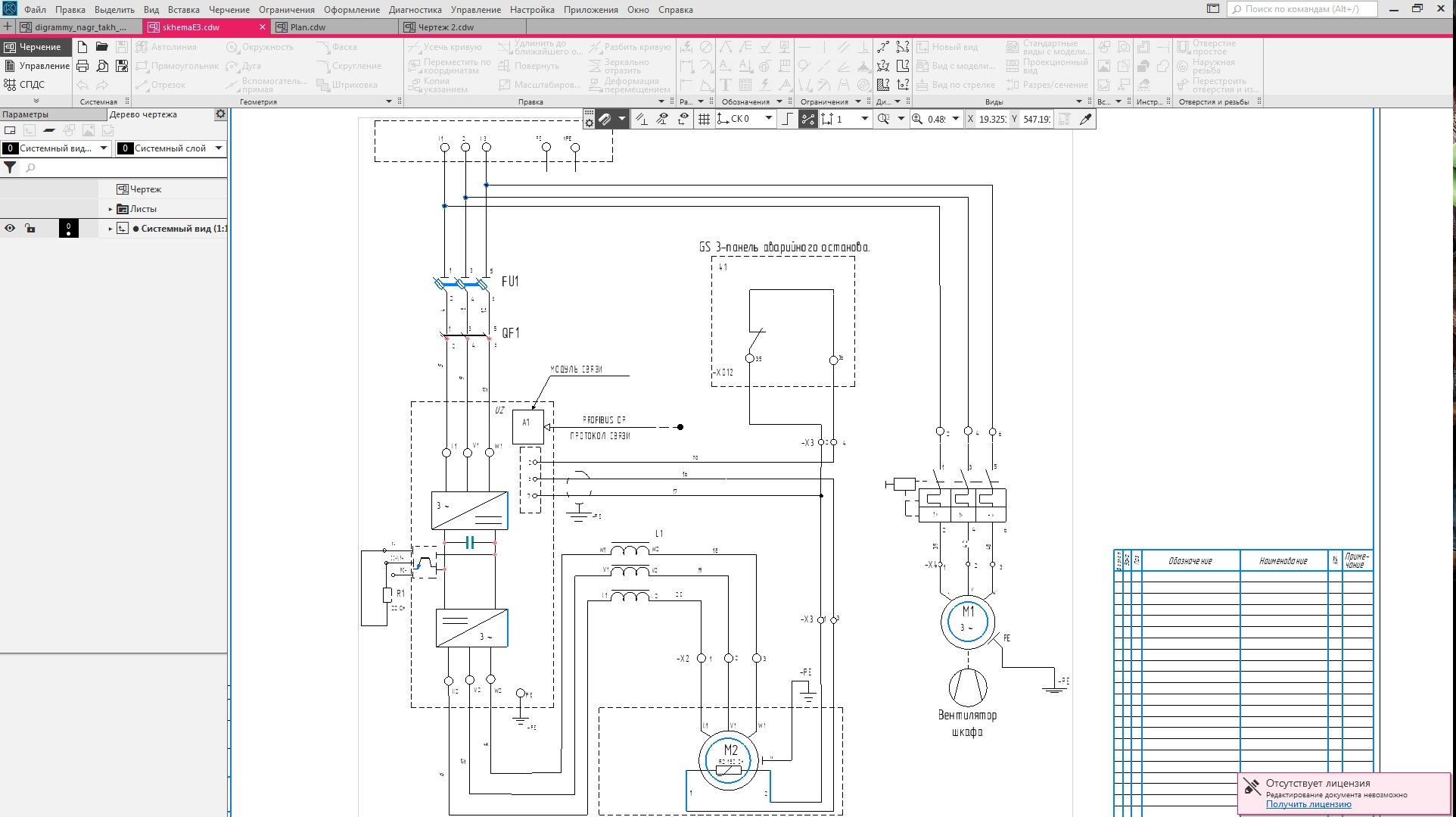Select the Управление toolbar set button
The image size is (1456, 817).
[x=36, y=66]
